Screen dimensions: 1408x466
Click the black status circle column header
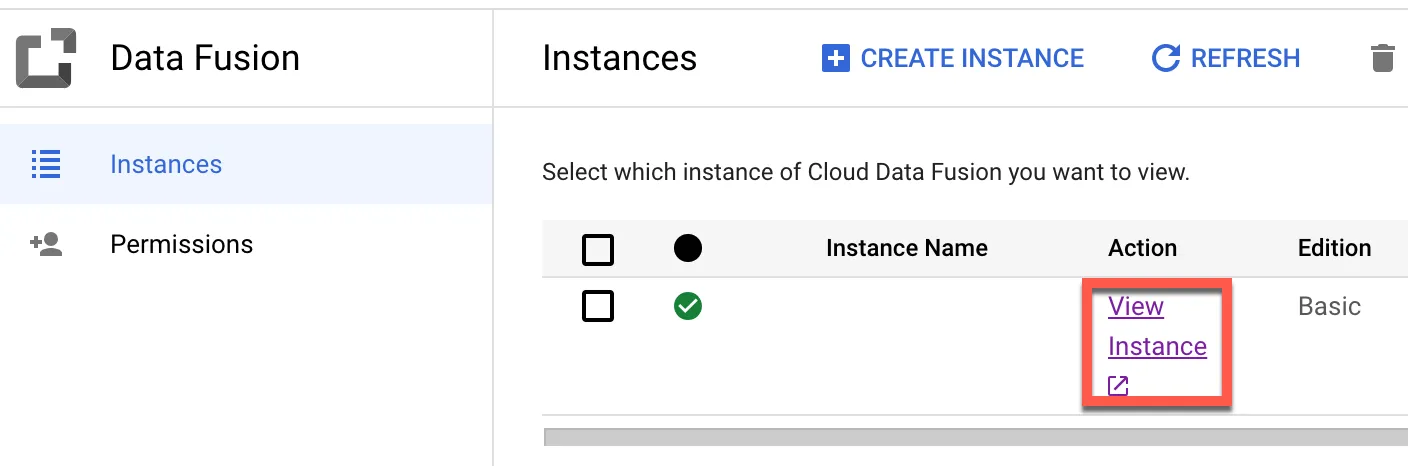pyautogui.click(x=688, y=248)
